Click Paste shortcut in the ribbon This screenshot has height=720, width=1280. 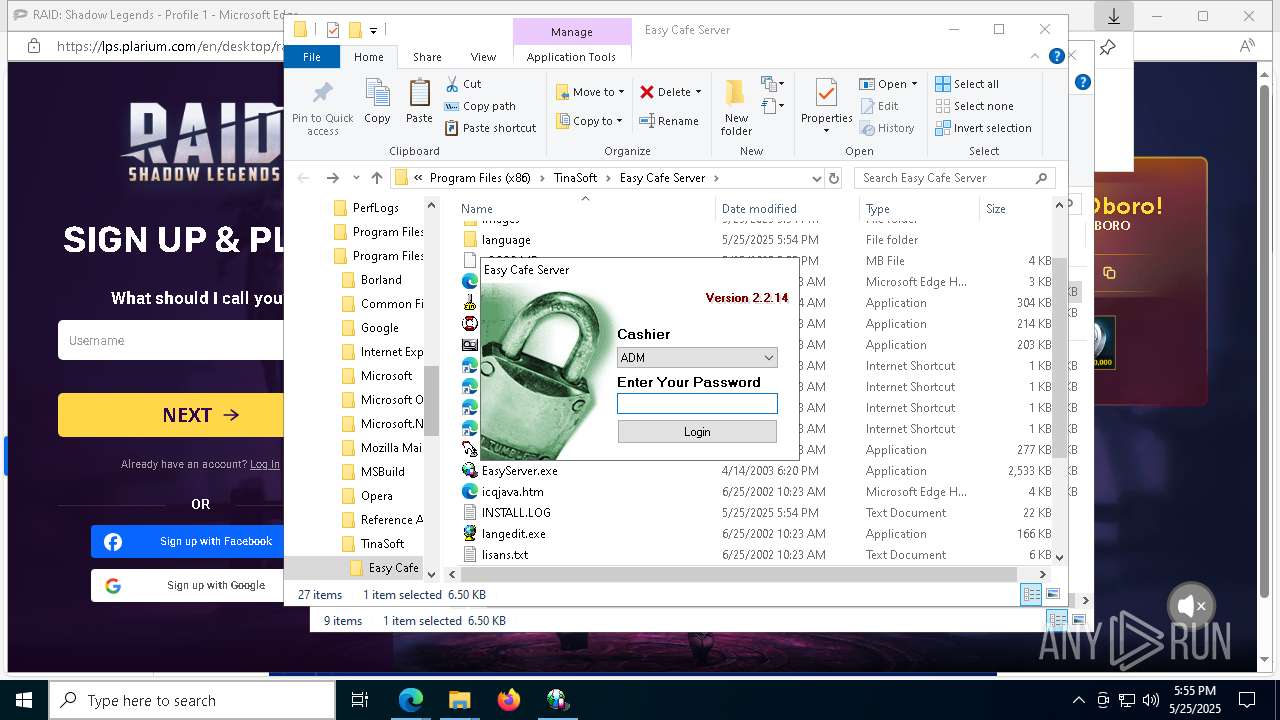point(490,128)
